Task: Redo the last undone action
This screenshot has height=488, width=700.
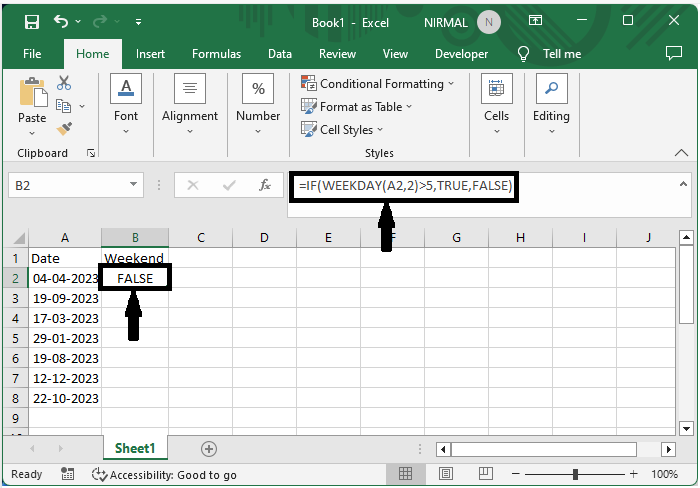Action: coord(100,21)
